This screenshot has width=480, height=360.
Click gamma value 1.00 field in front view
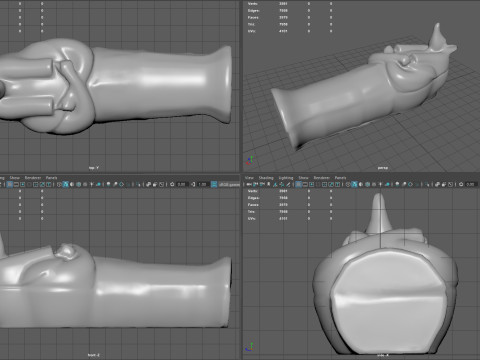[x=203, y=184]
